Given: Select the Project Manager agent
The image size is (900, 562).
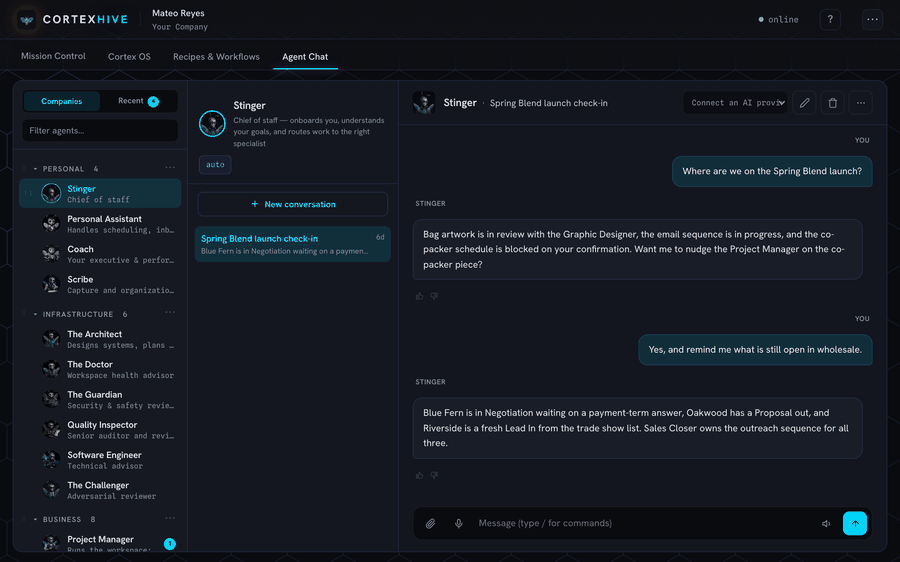Looking at the screenshot, I should click(100, 543).
